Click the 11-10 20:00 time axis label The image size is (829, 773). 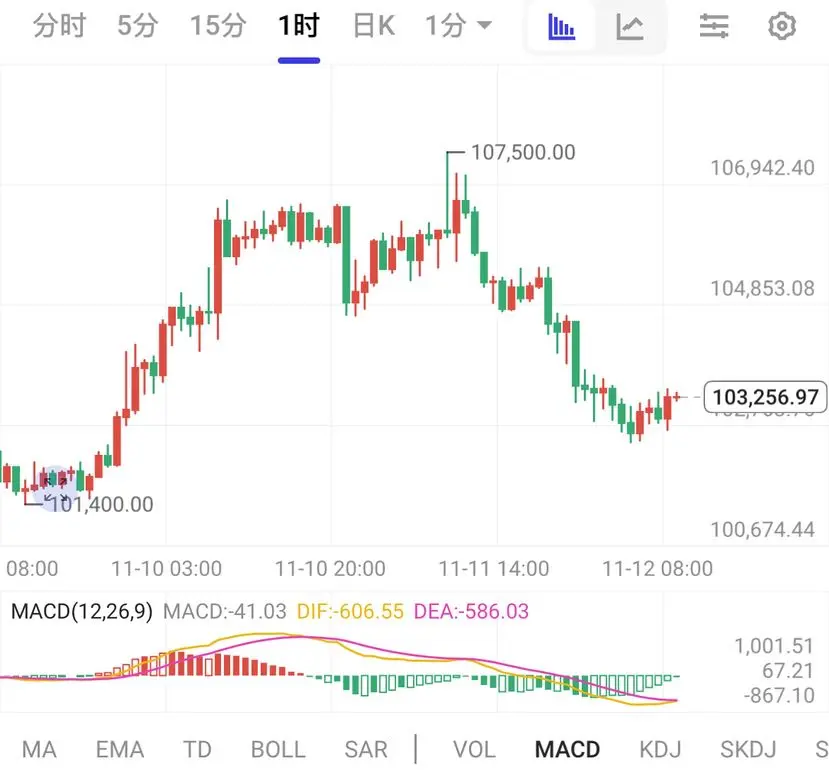[330, 569]
